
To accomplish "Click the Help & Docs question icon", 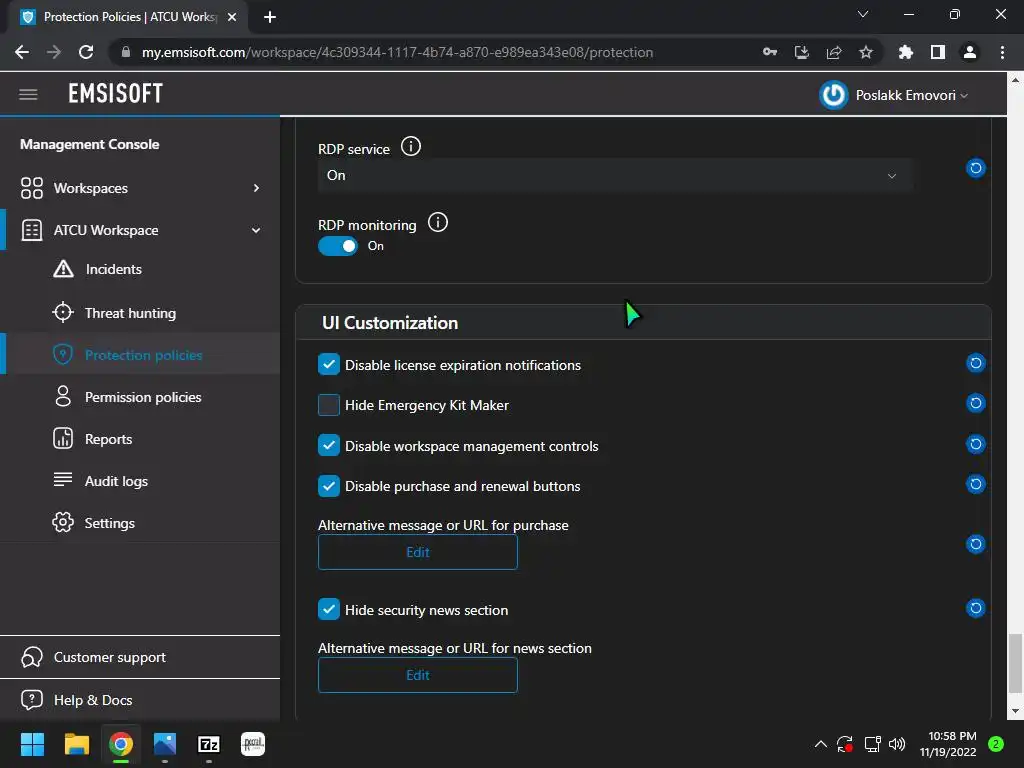I will (x=31, y=699).
